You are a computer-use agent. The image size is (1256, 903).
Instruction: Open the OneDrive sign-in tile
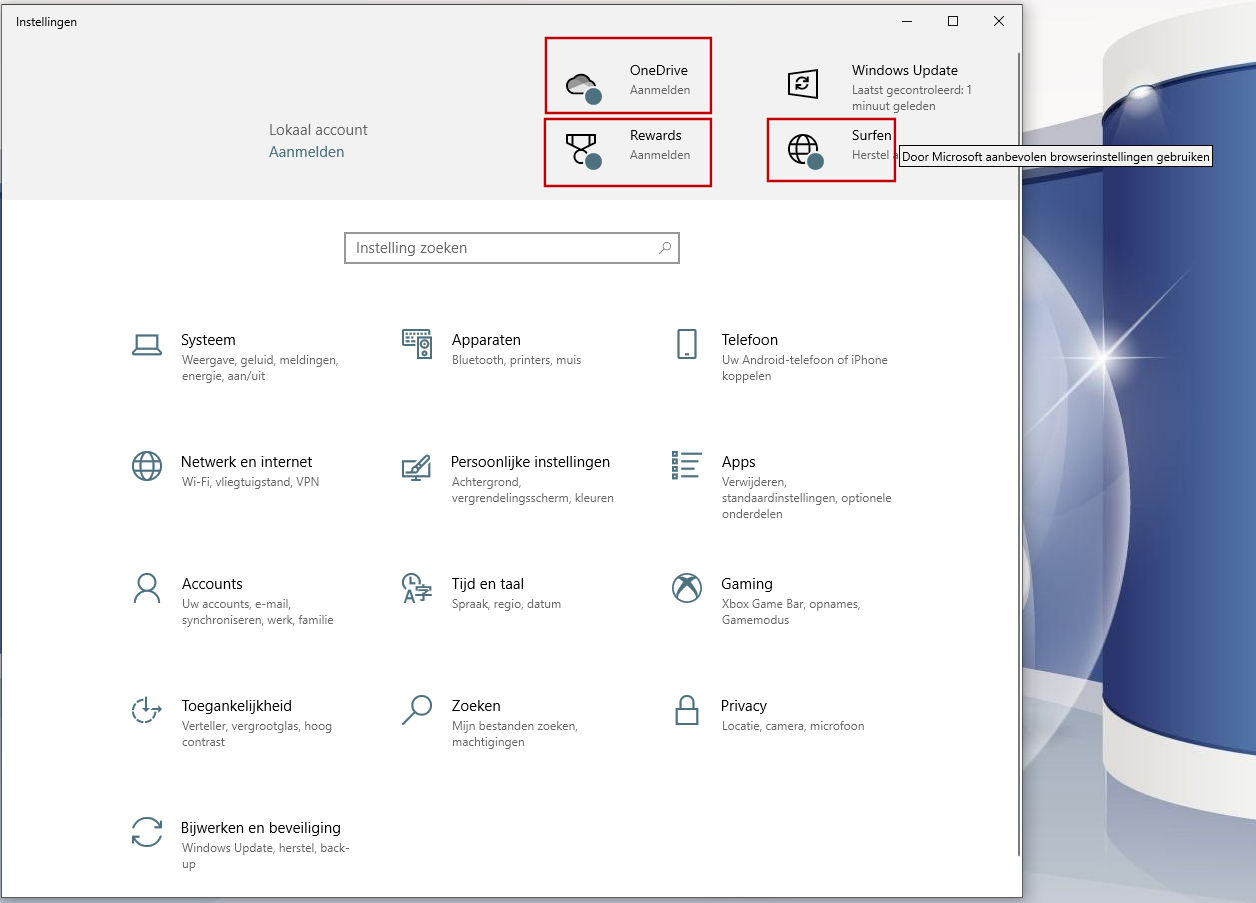pos(628,76)
